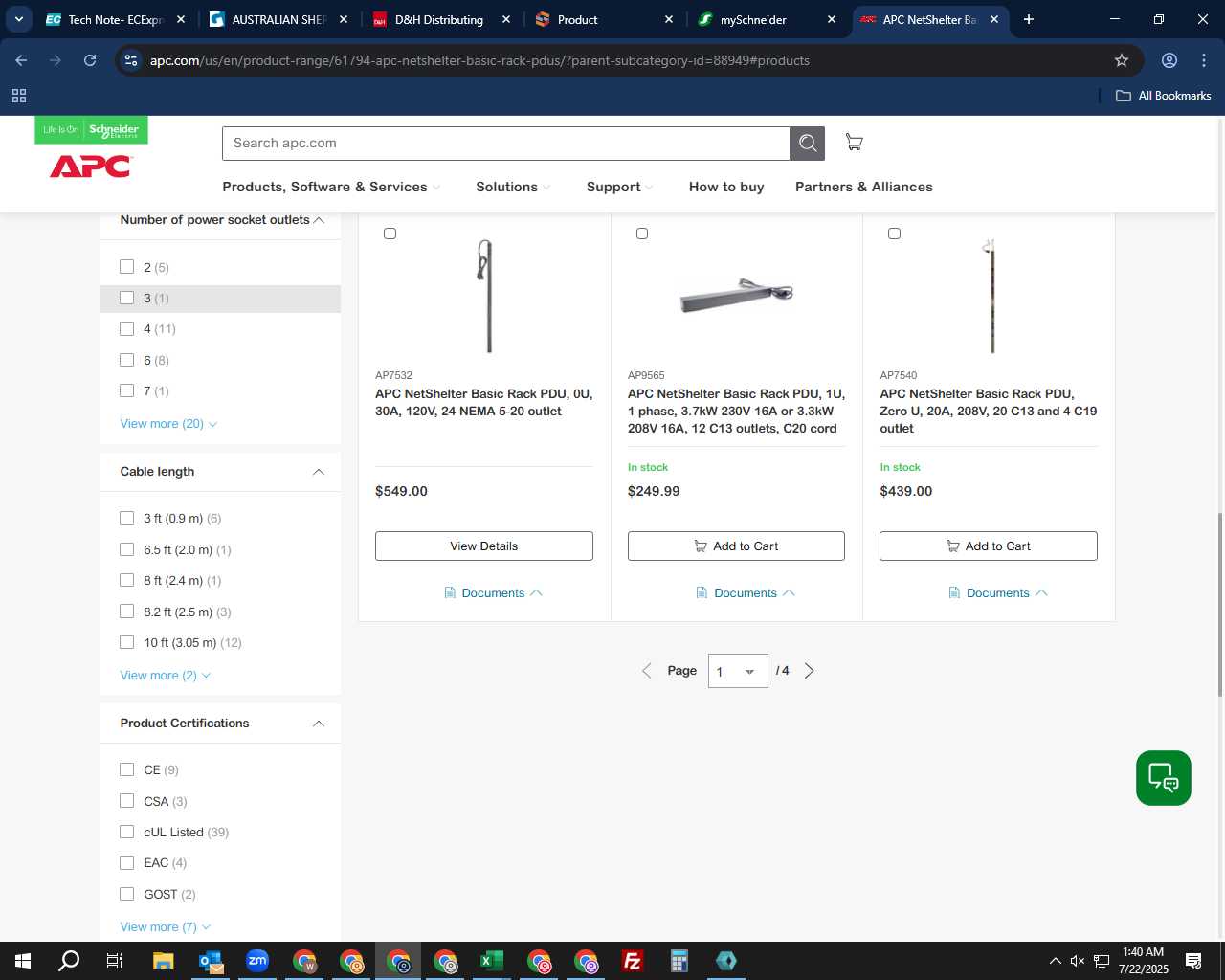Open Chrome three-dot menu
1225x980 pixels.
coord(1204,60)
